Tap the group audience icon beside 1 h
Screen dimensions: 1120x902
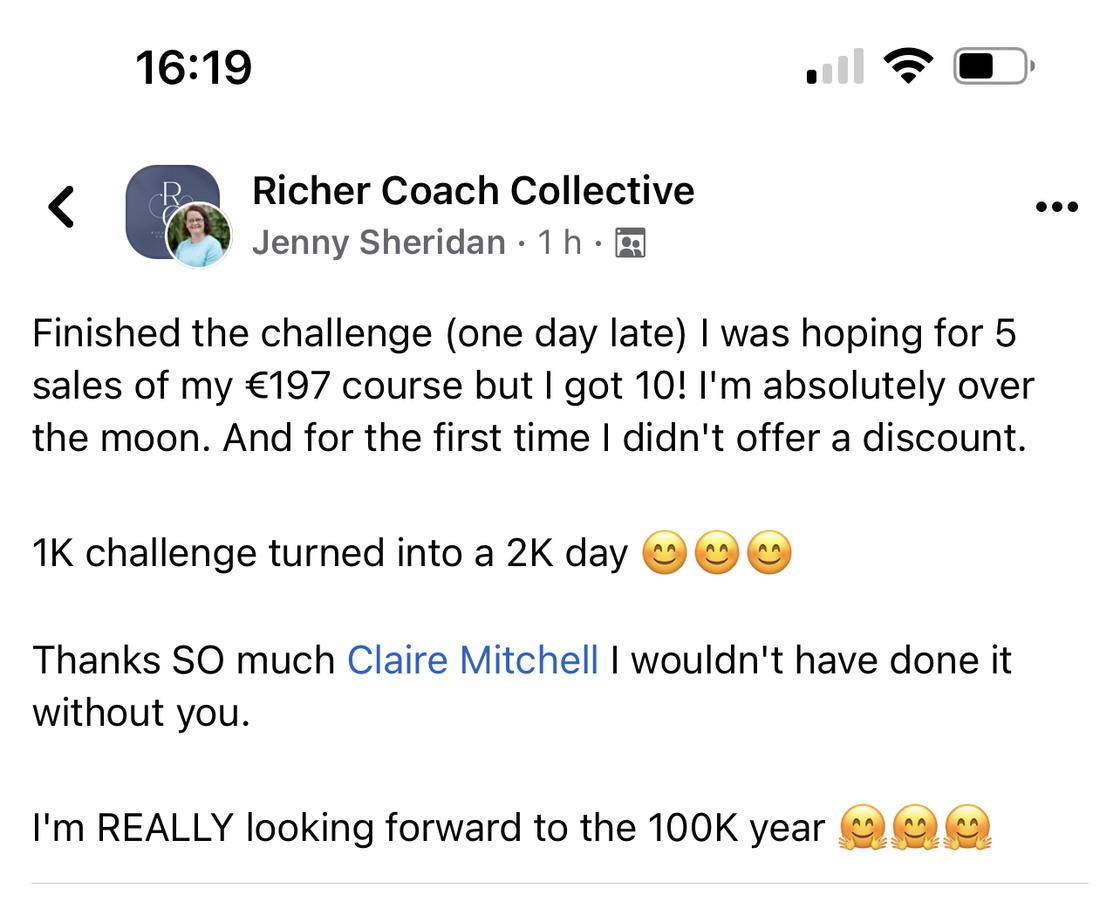pos(630,243)
